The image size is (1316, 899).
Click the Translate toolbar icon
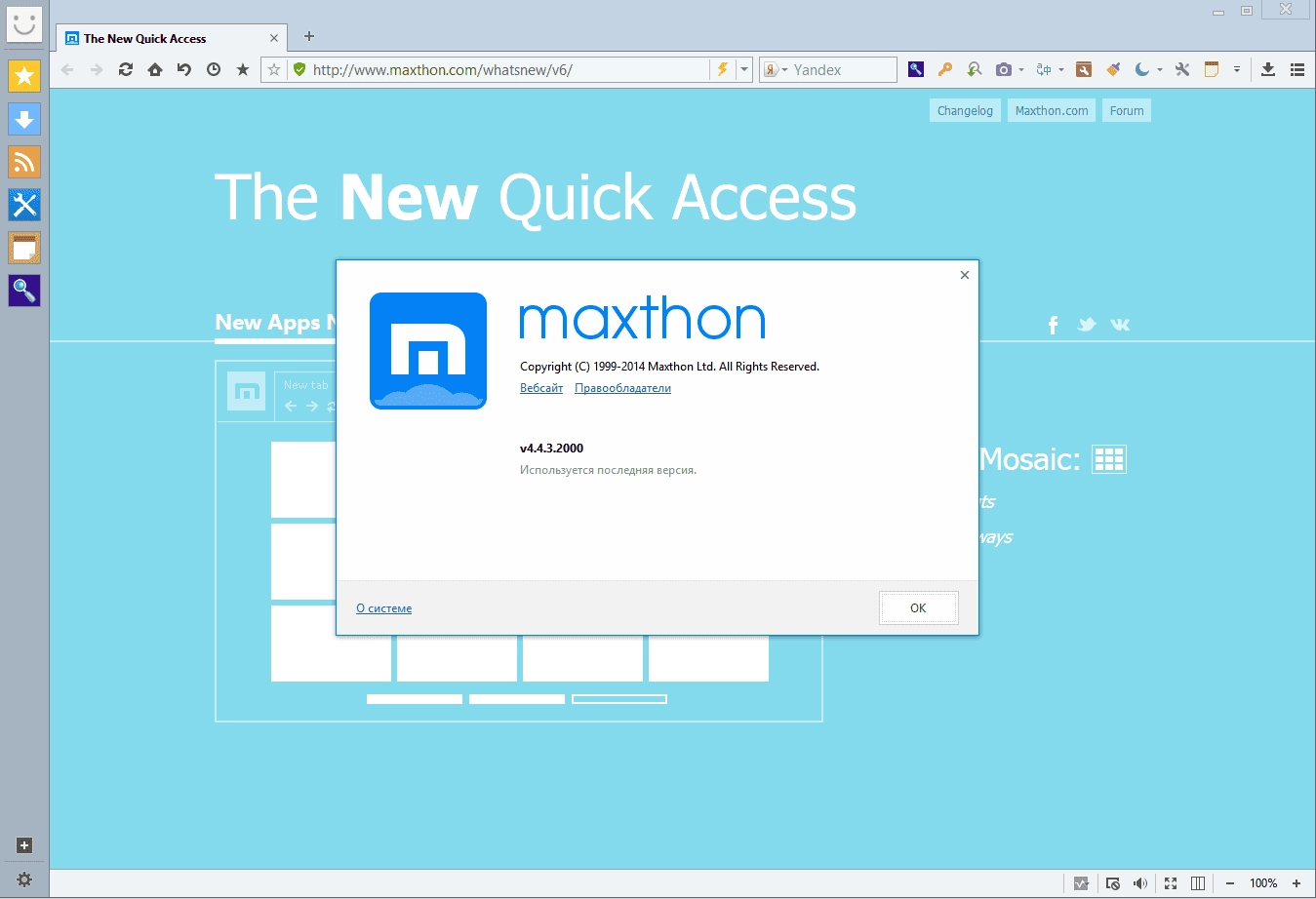[x=1044, y=69]
